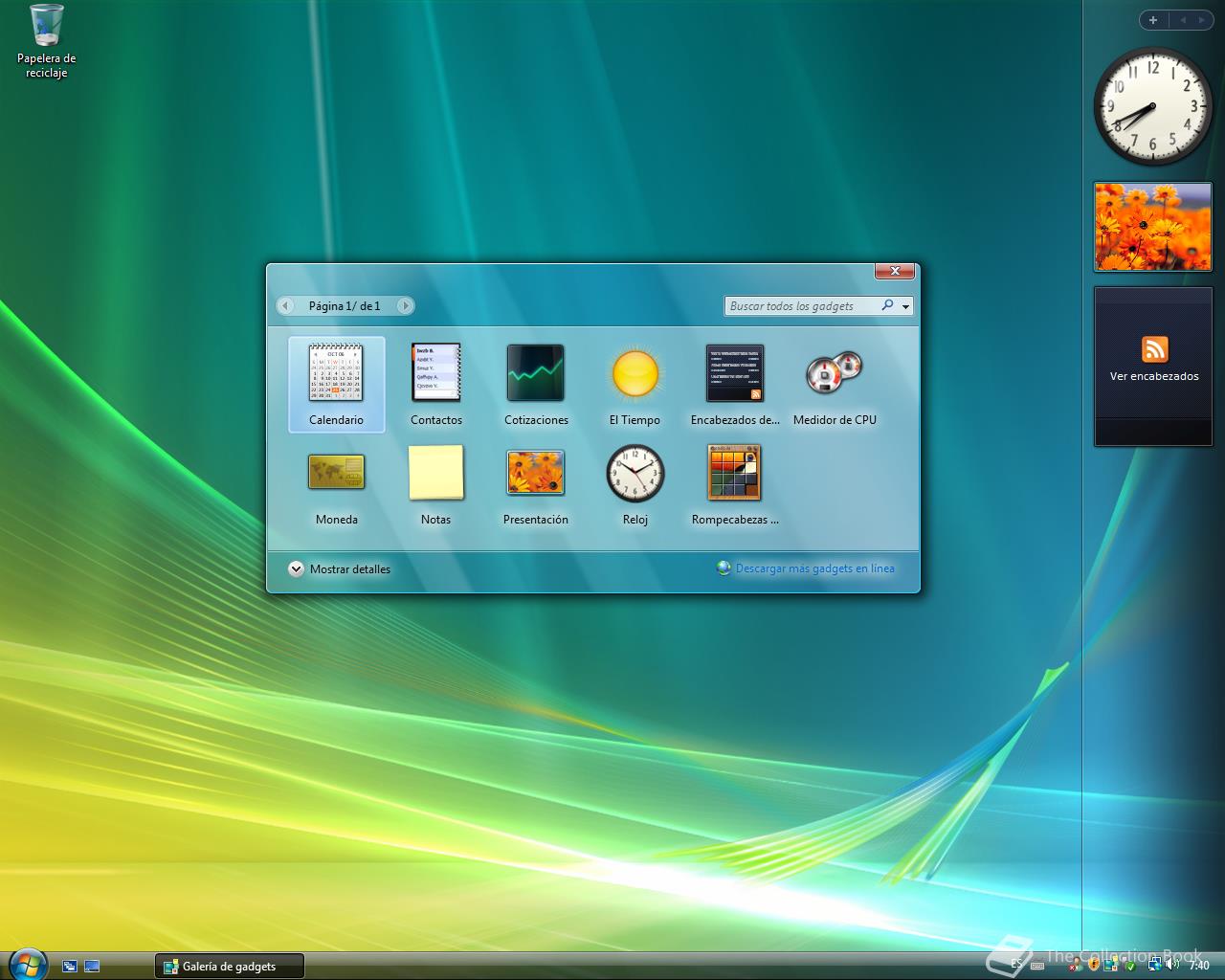
Task: Go to previous sidebar gadgets page arrow
Action: 1183,20
